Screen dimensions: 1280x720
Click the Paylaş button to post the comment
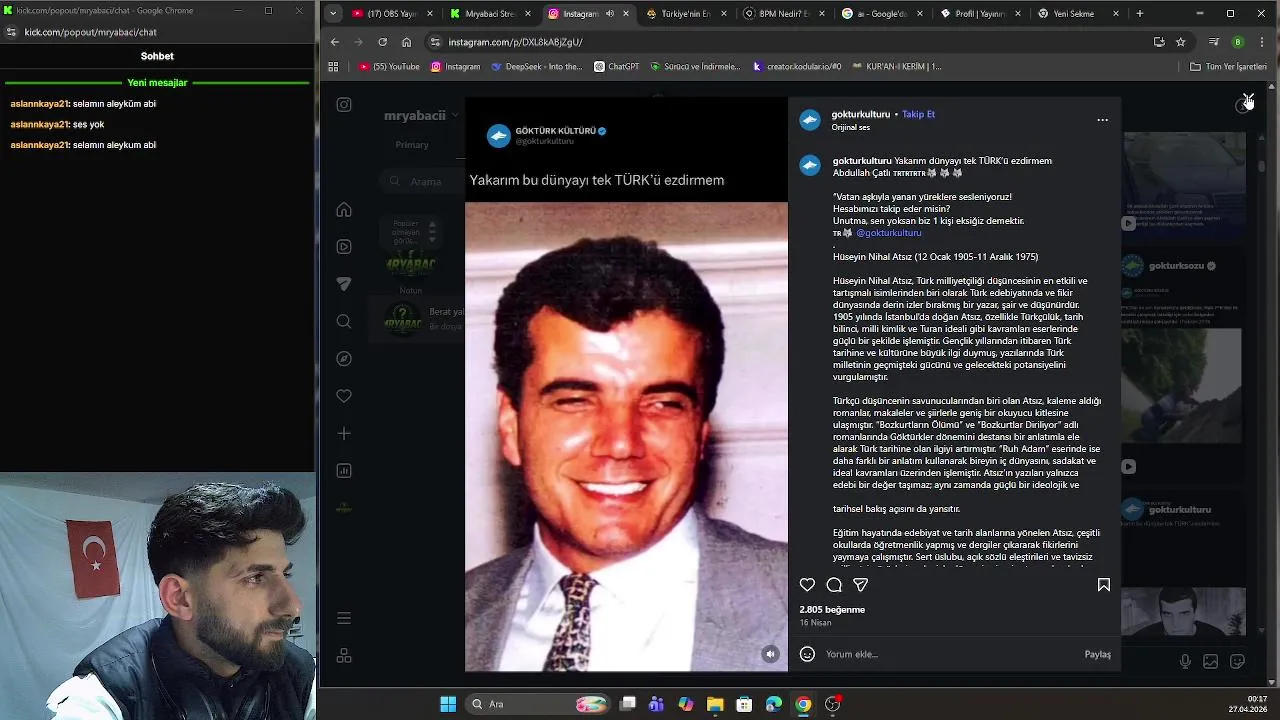click(1098, 654)
